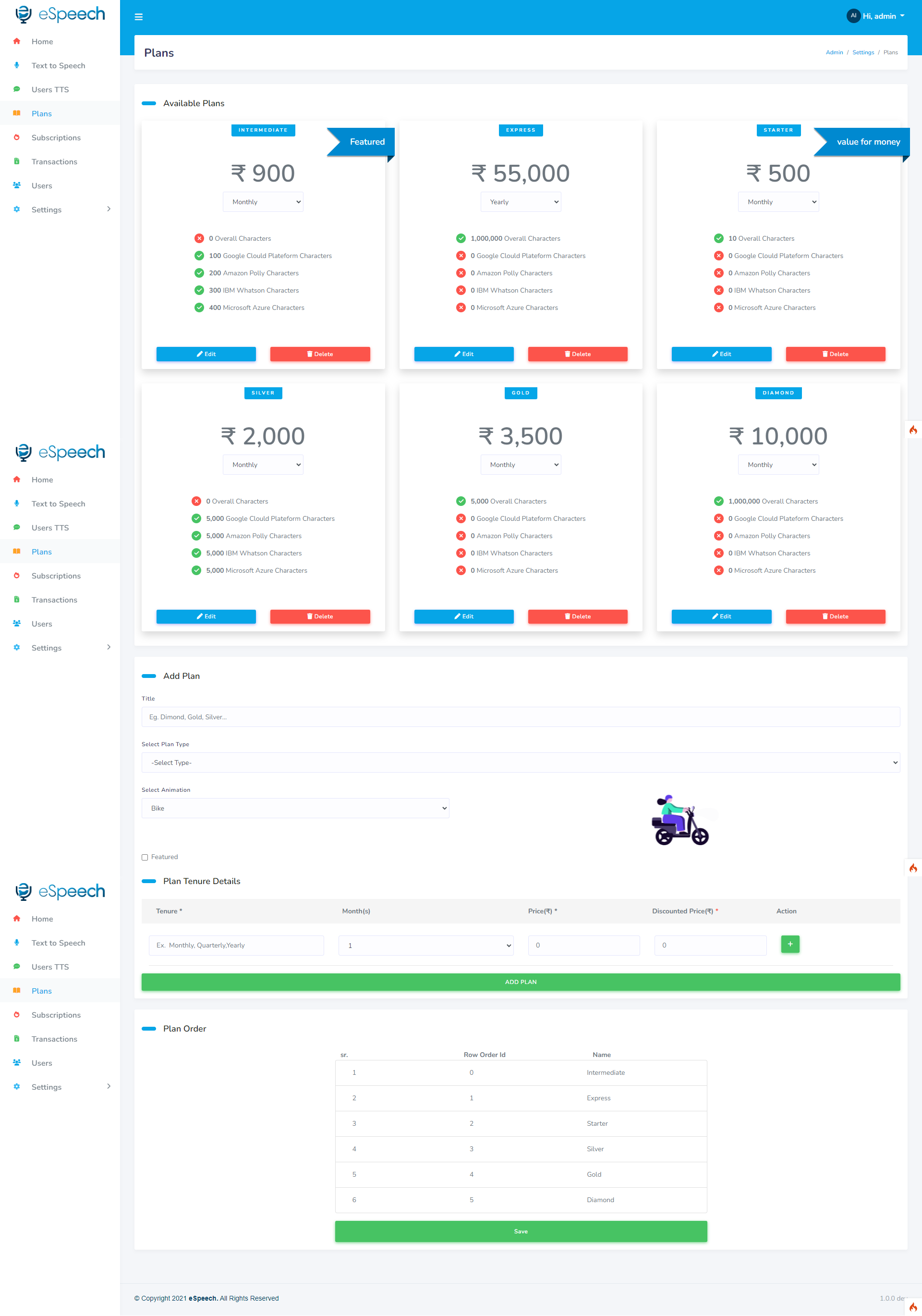922x1316 pixels.
Task: Expand the Month(s) dropdown in Plan Tenure Details
Action: pyautogui.click(x=426, y=945)
